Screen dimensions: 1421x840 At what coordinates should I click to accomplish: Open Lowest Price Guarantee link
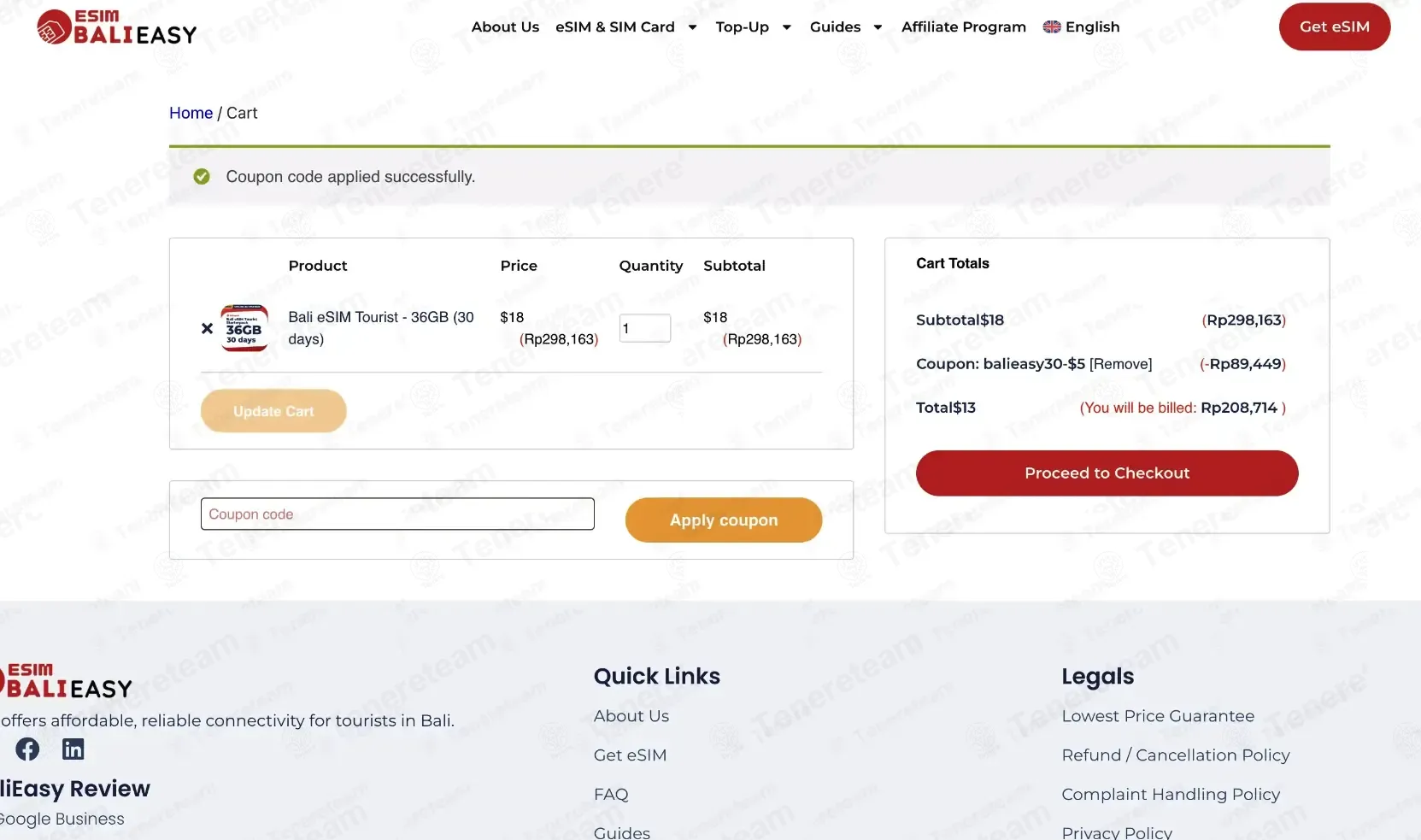1159,716
